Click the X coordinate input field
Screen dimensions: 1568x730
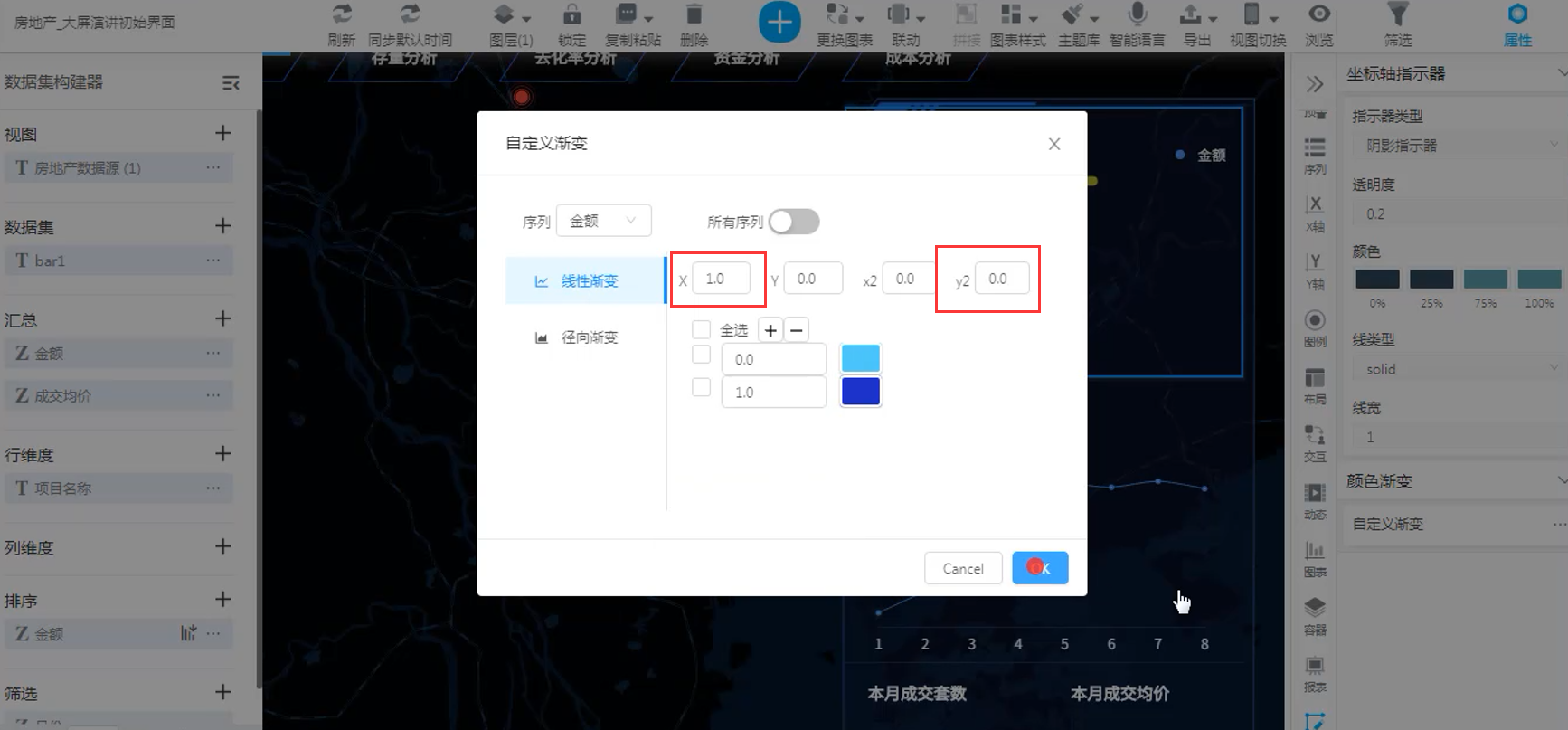click(722, 279)
